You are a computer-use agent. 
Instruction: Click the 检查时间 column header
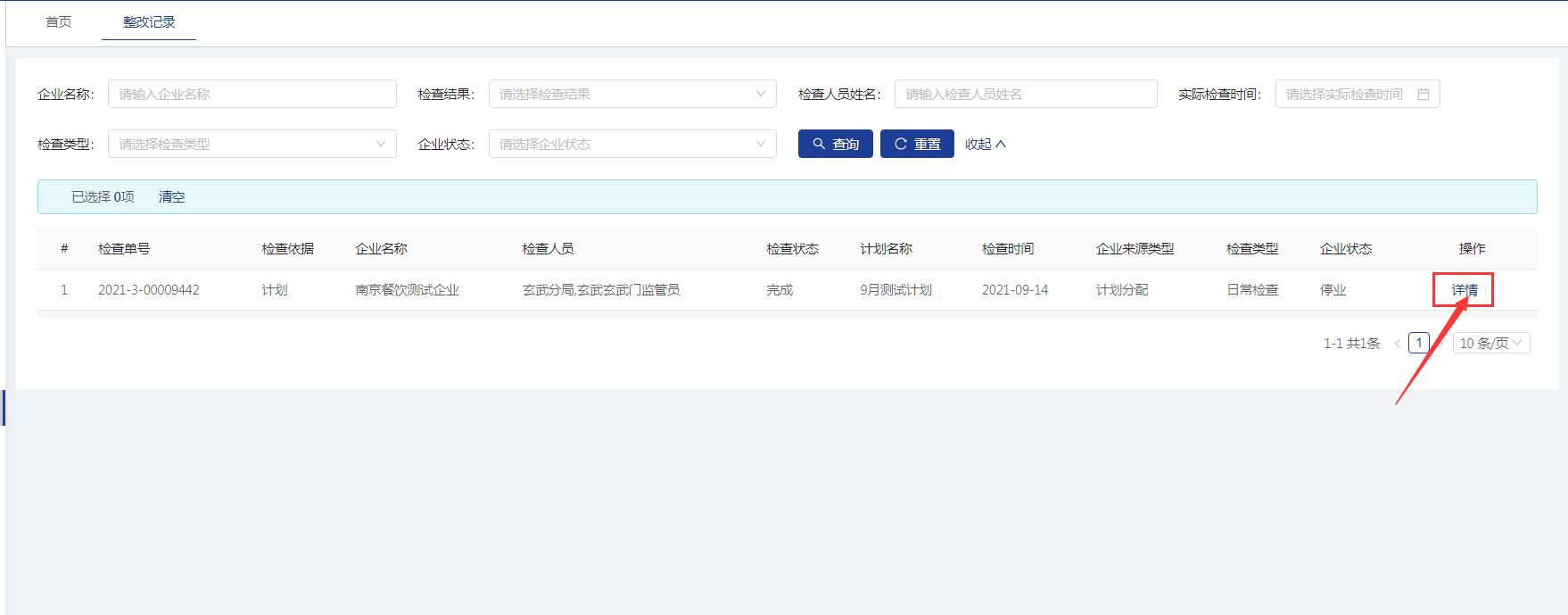click(x=1008, y=248)
